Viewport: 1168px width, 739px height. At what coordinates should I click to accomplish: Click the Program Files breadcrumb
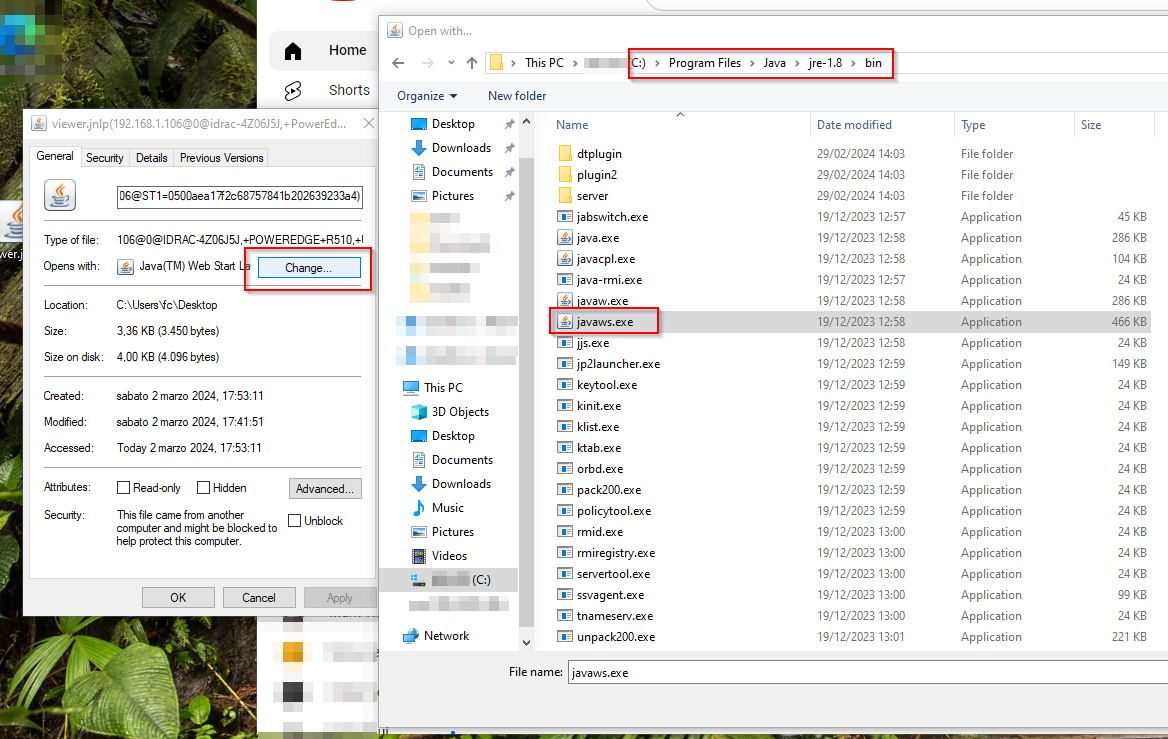(705, 63)
